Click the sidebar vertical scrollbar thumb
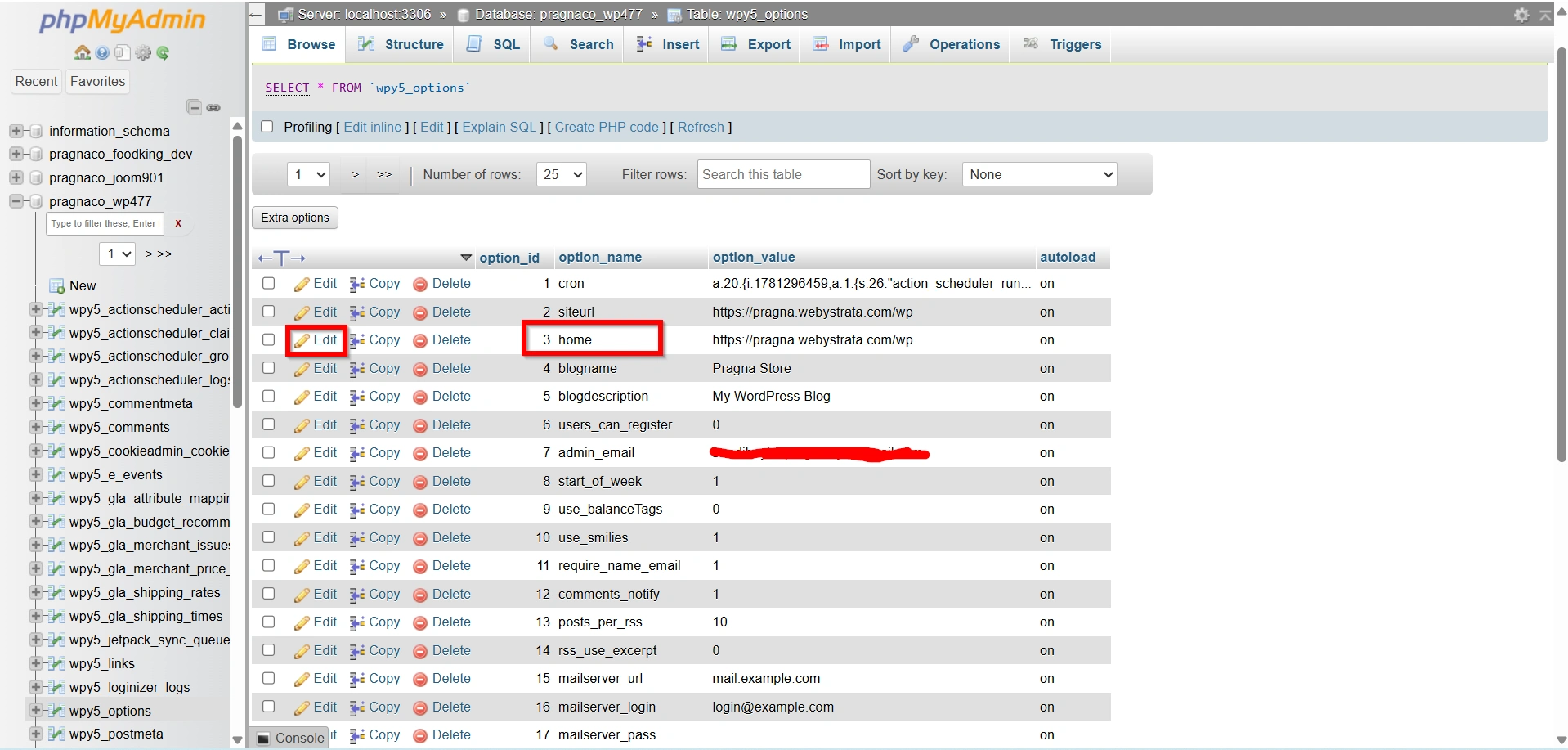The height and width of the screenshot is (750, 1568). pyautogui.click(x=238, y=270)
